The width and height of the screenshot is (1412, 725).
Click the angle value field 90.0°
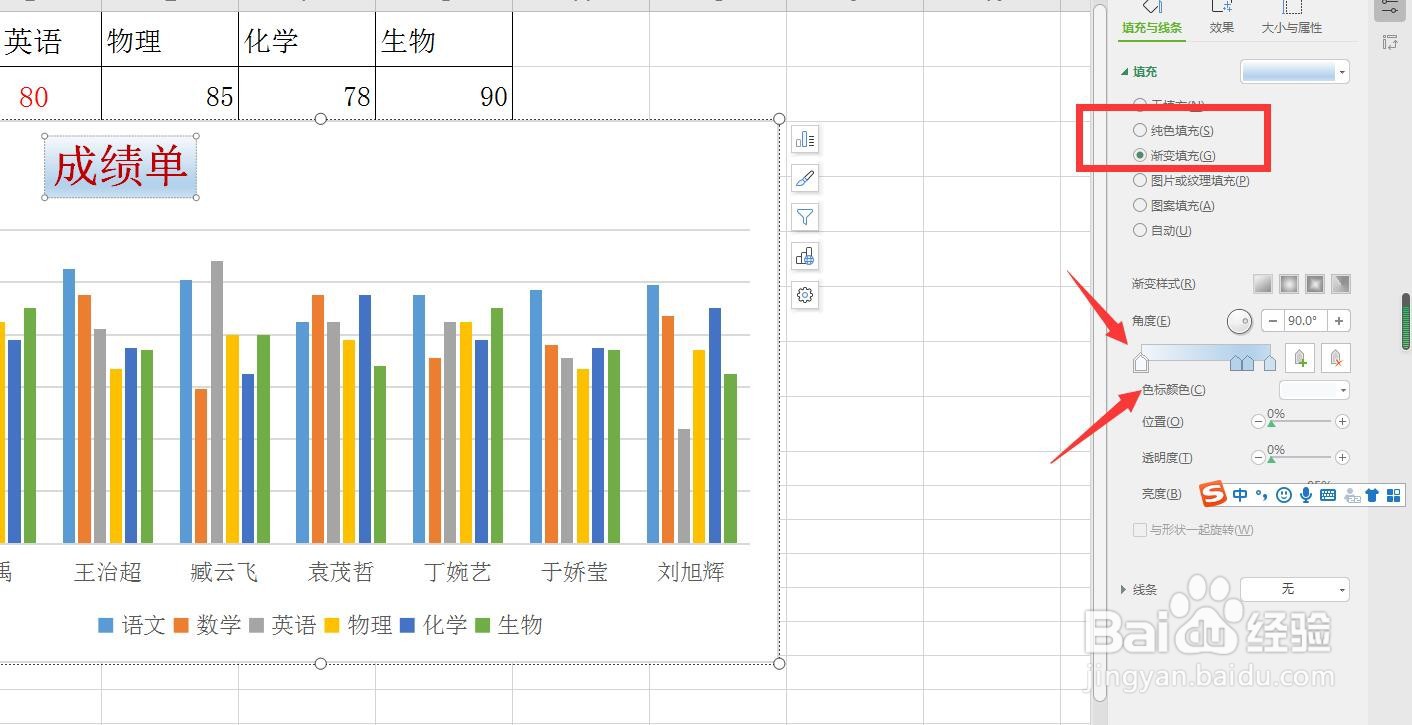click(1304, 321)
